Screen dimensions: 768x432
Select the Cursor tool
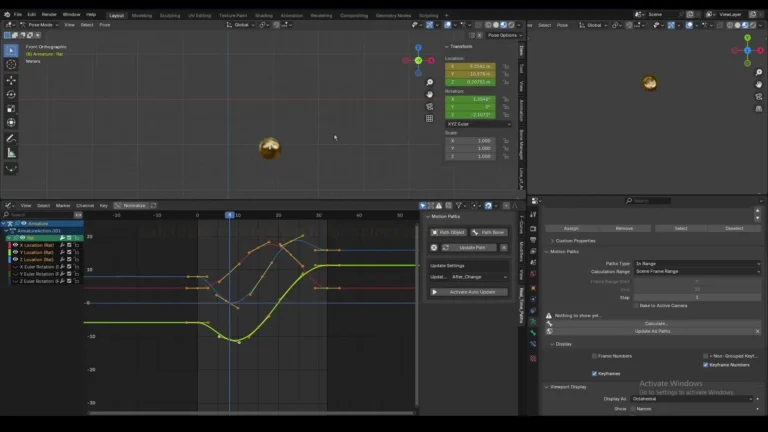(x=11, y=65)
